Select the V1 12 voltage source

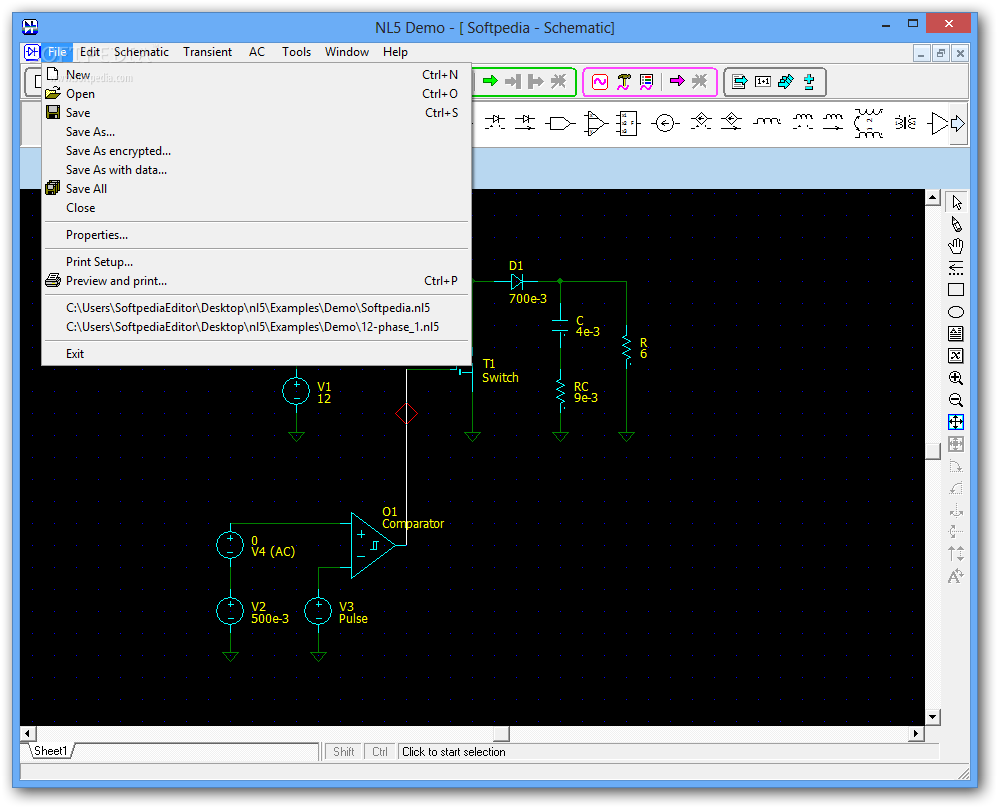coord(297,390)
